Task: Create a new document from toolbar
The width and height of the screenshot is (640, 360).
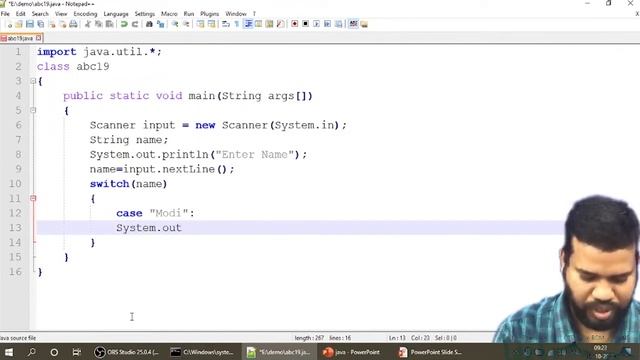Action: click(x=9, y=24)
